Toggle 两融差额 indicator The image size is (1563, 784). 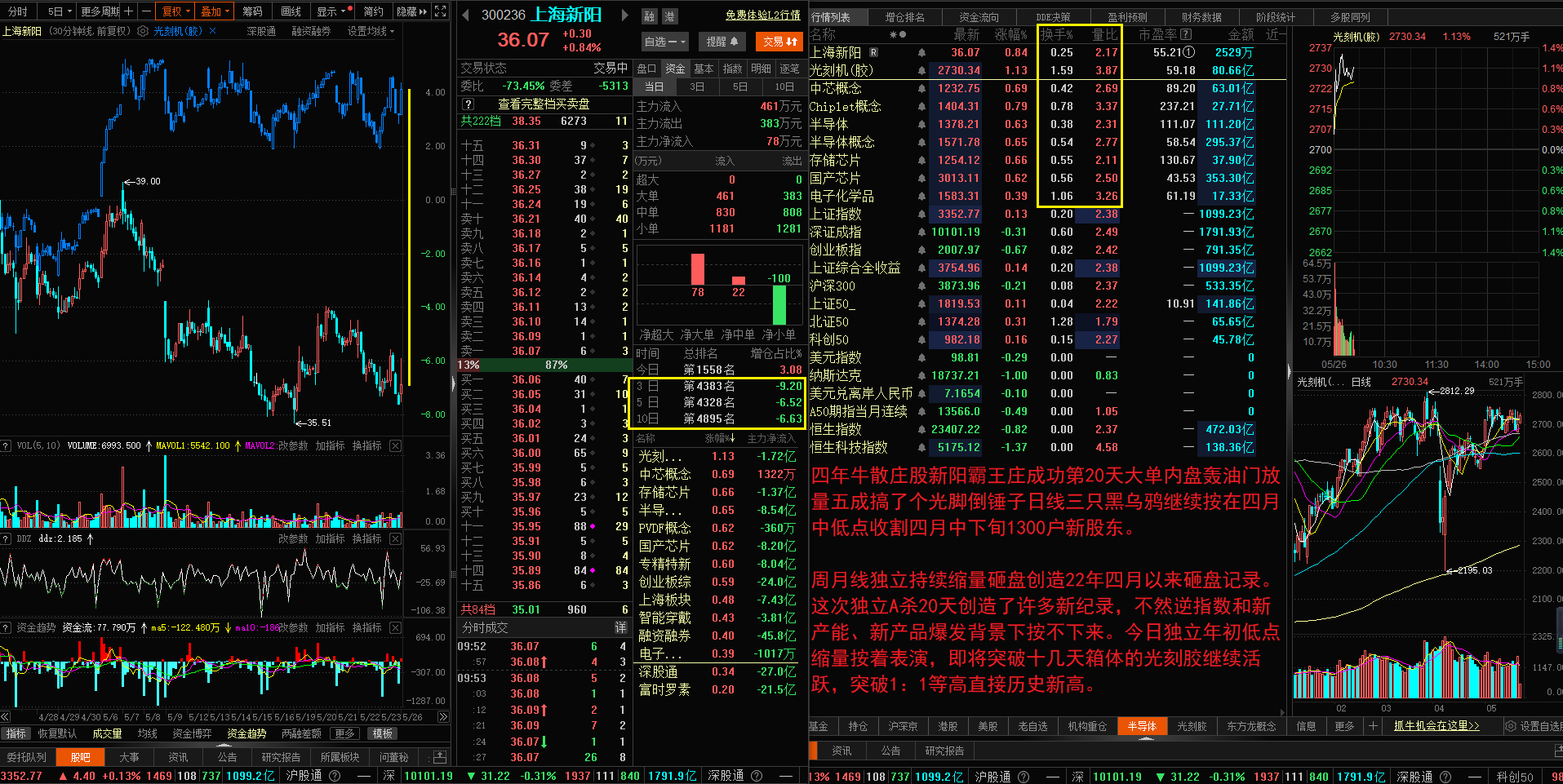(x=301, y=733)
